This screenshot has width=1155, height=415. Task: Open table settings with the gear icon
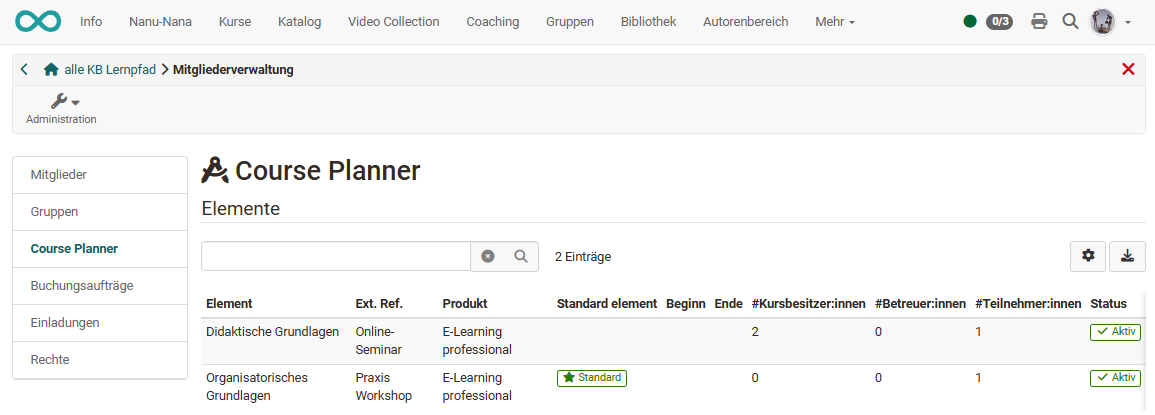pyautogui.click(x=1088, y=256)
